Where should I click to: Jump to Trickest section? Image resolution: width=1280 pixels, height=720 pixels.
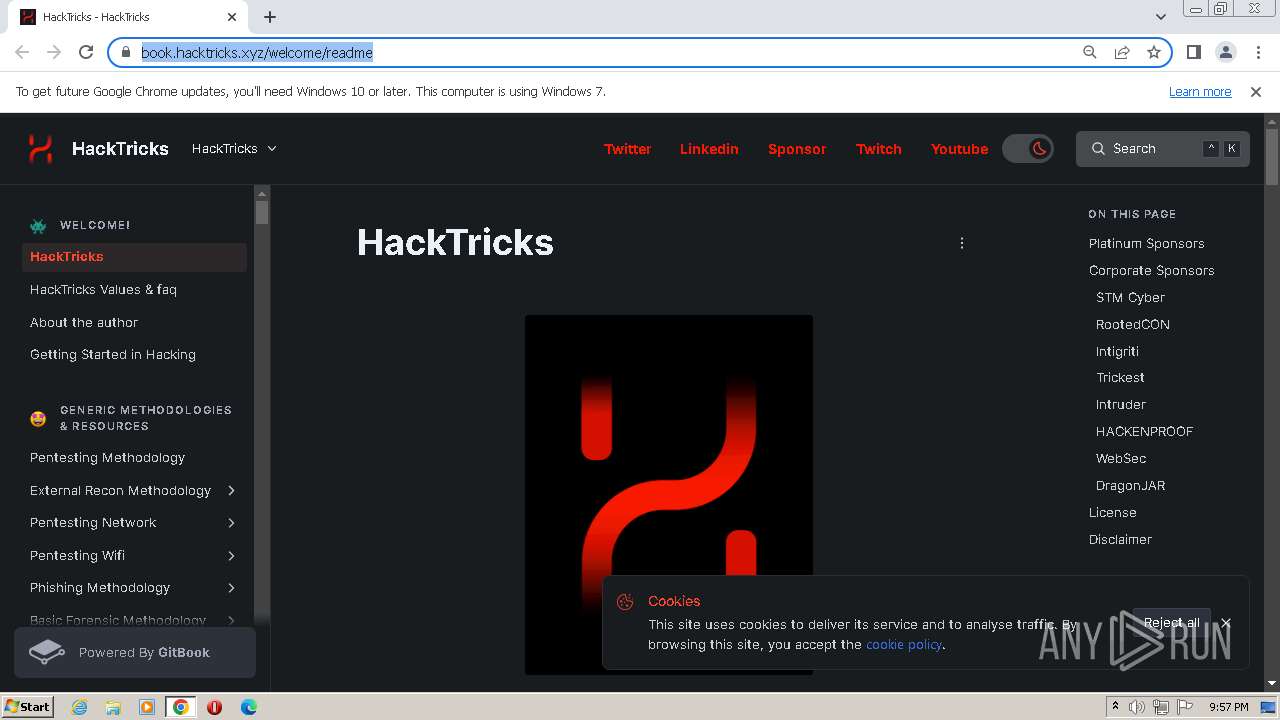tap(1120, 377)
